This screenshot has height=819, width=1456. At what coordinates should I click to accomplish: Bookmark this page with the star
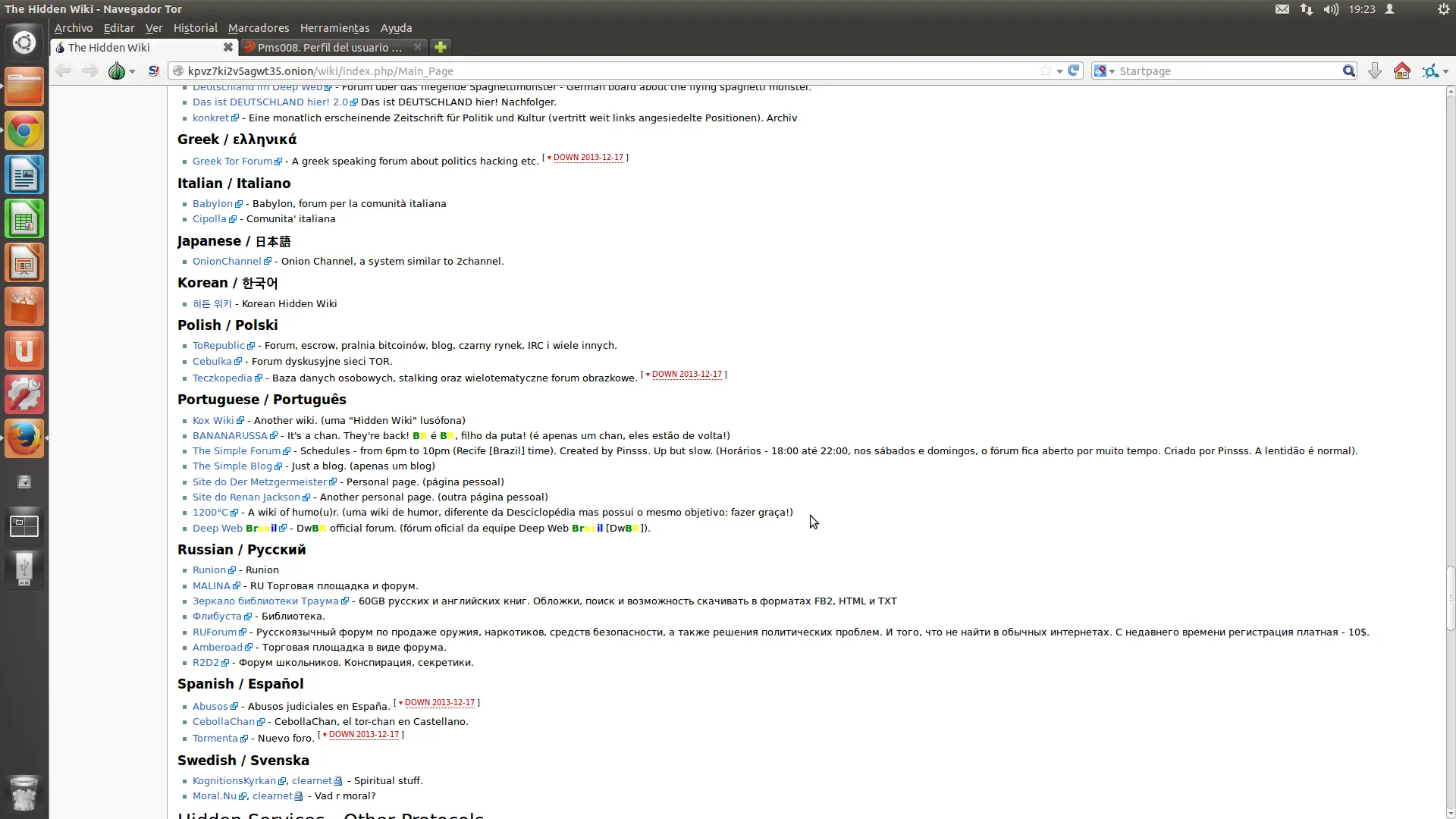1046,71
